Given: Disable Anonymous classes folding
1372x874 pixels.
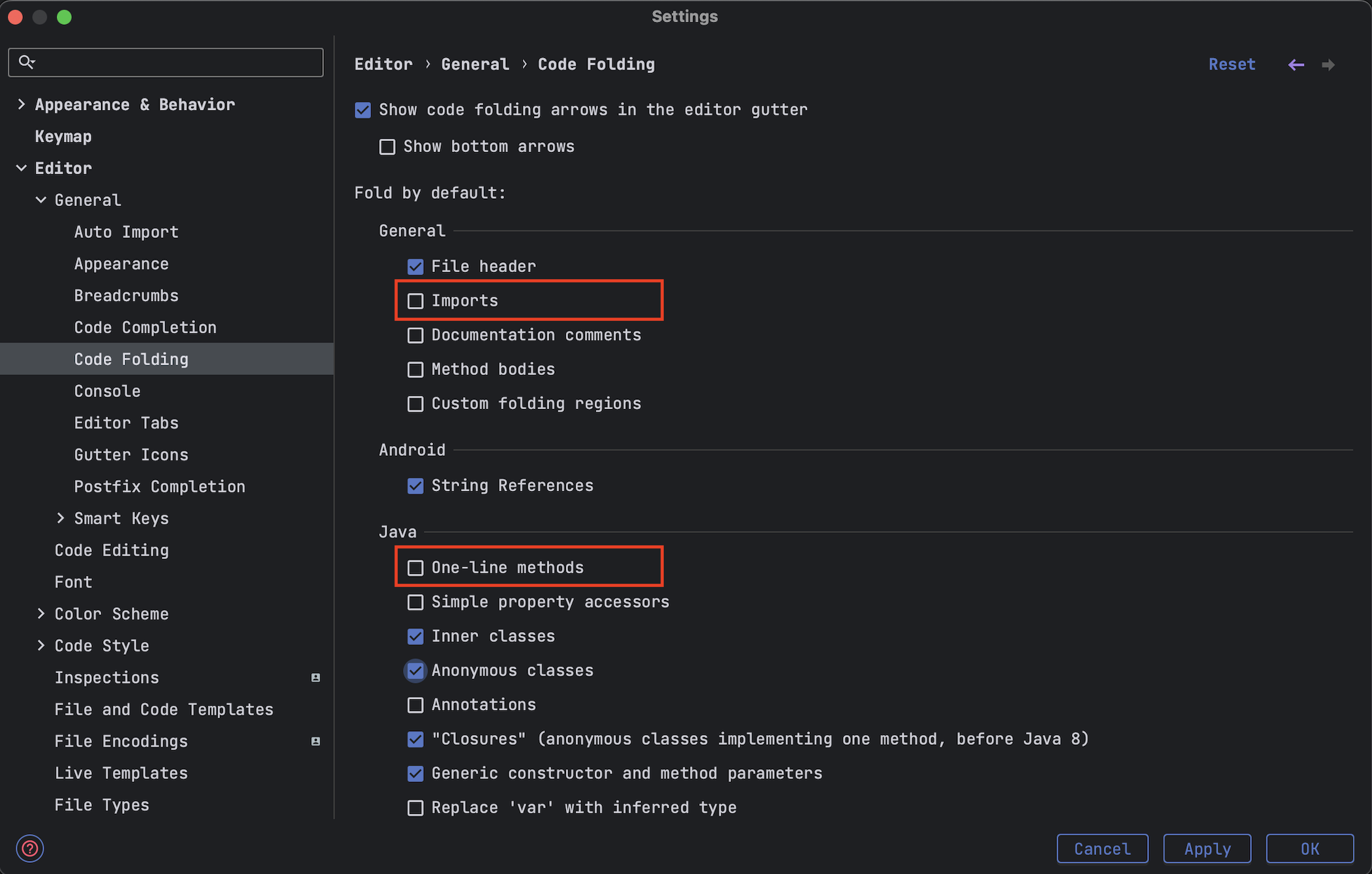Looking at the screenshot, I should pos(415,671).
